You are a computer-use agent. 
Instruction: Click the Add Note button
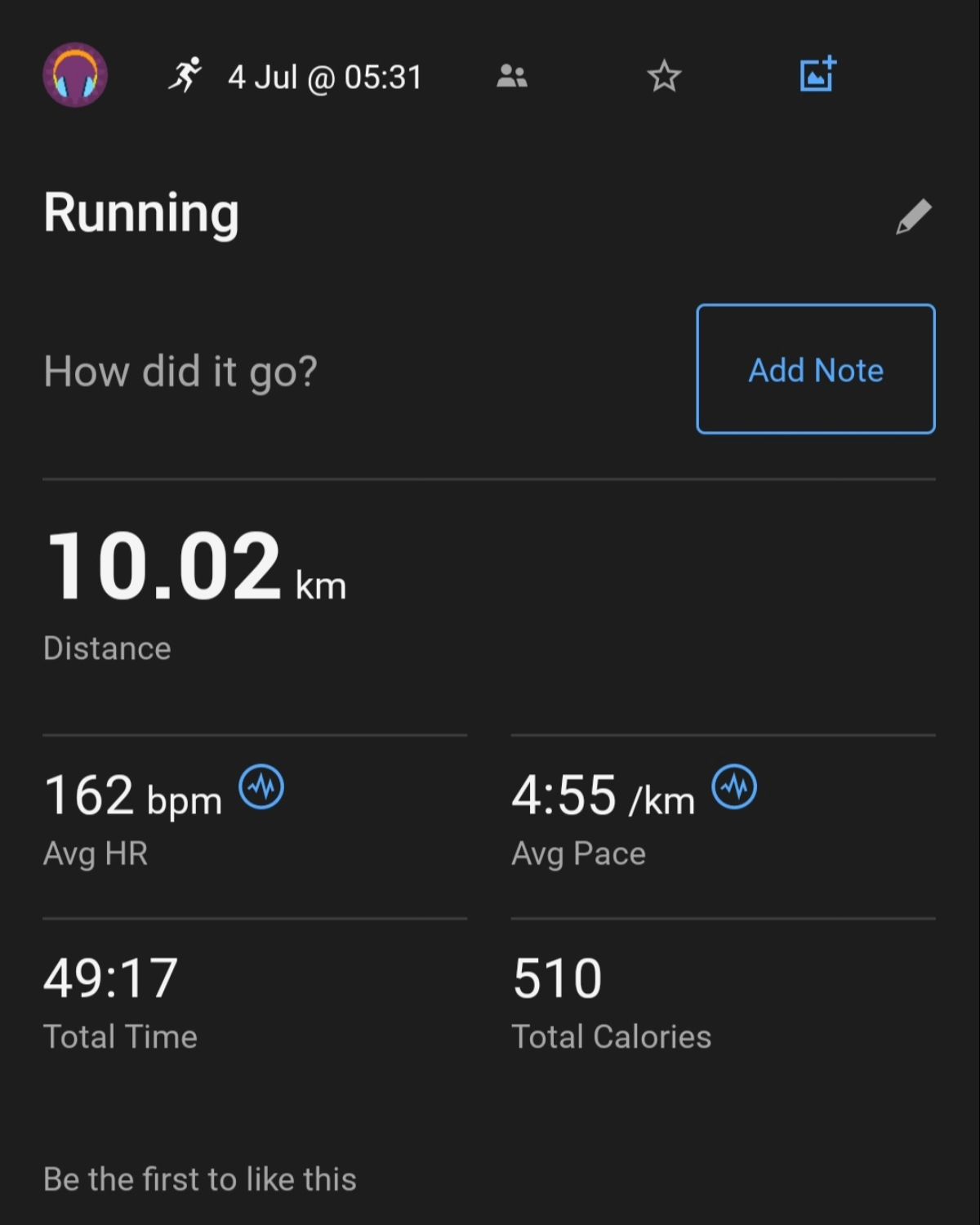click(816, 369)
